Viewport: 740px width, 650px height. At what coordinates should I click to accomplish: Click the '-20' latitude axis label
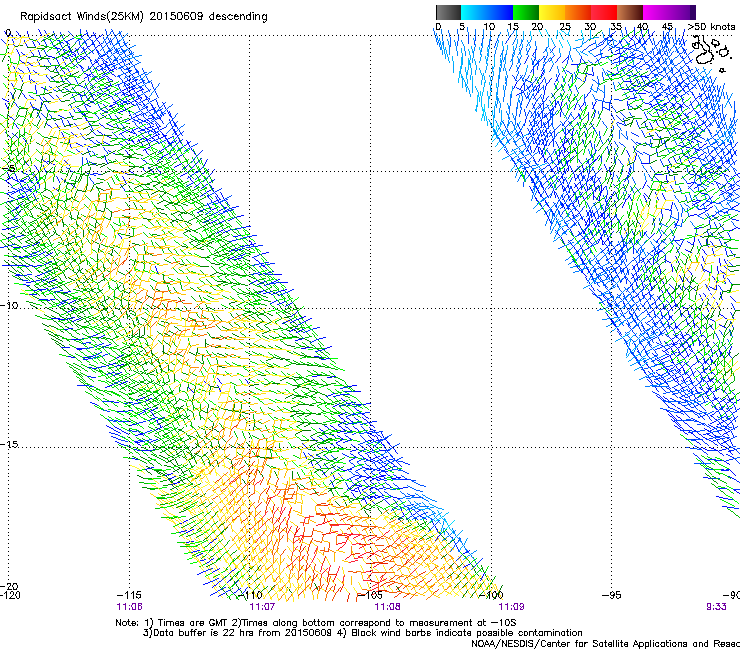click(x=9, y=587)
